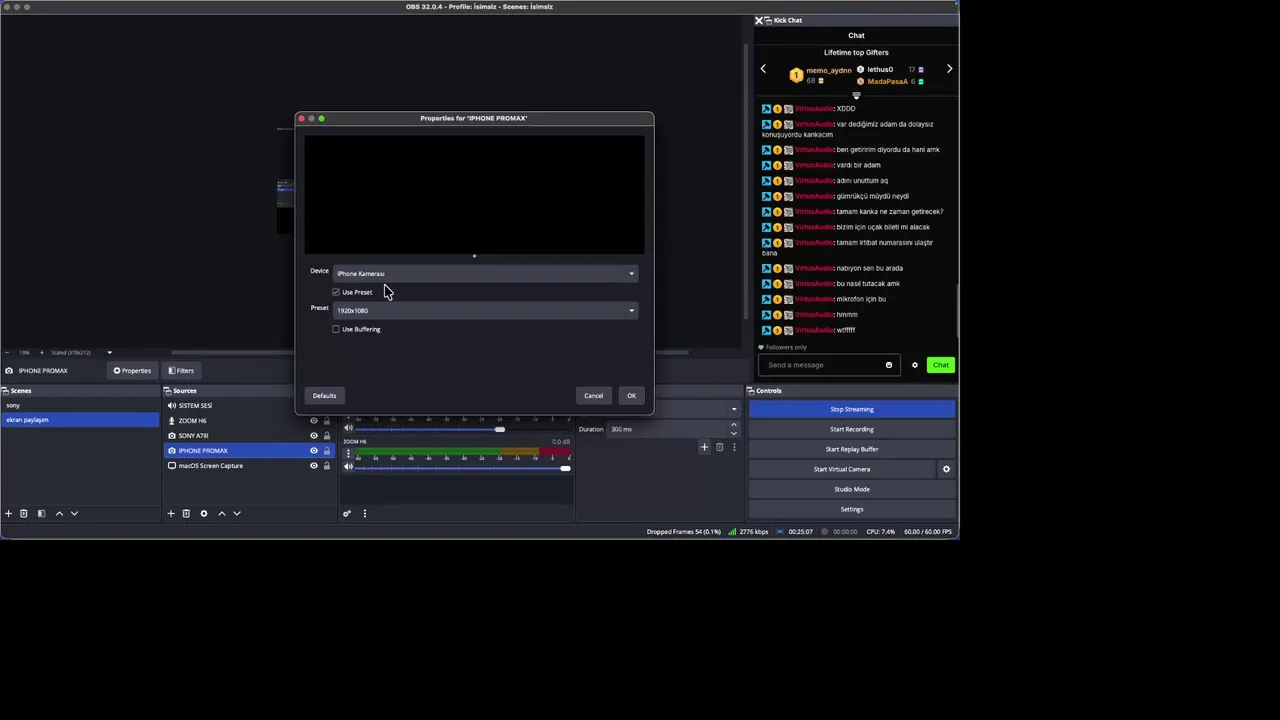The image size is (1280, 720).
Task: Hide SONY A7III source eye icon
Action: point(314,436)
